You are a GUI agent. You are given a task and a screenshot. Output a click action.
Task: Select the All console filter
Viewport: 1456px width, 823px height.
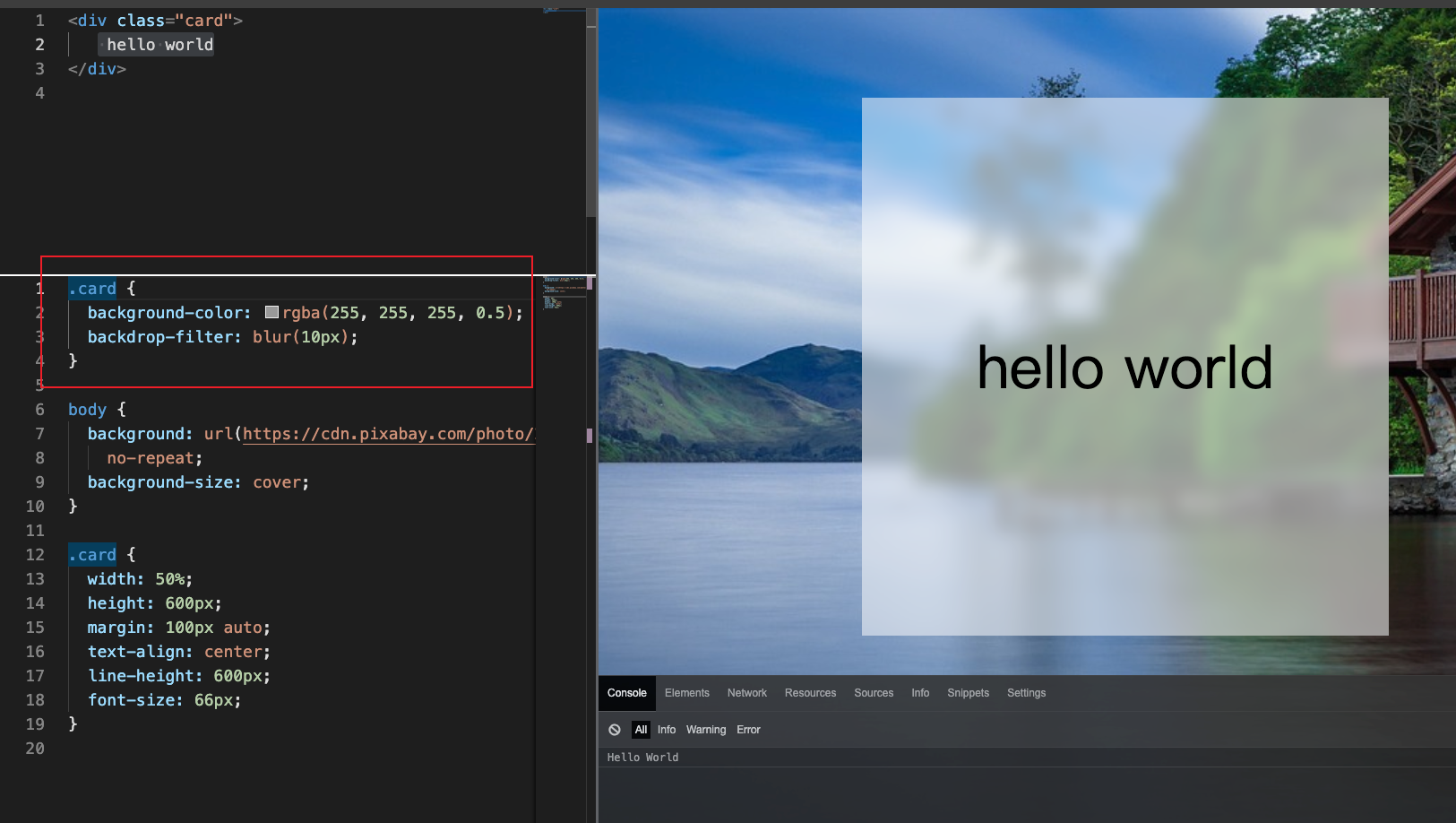pyautogui.click(x=641, y=730)
